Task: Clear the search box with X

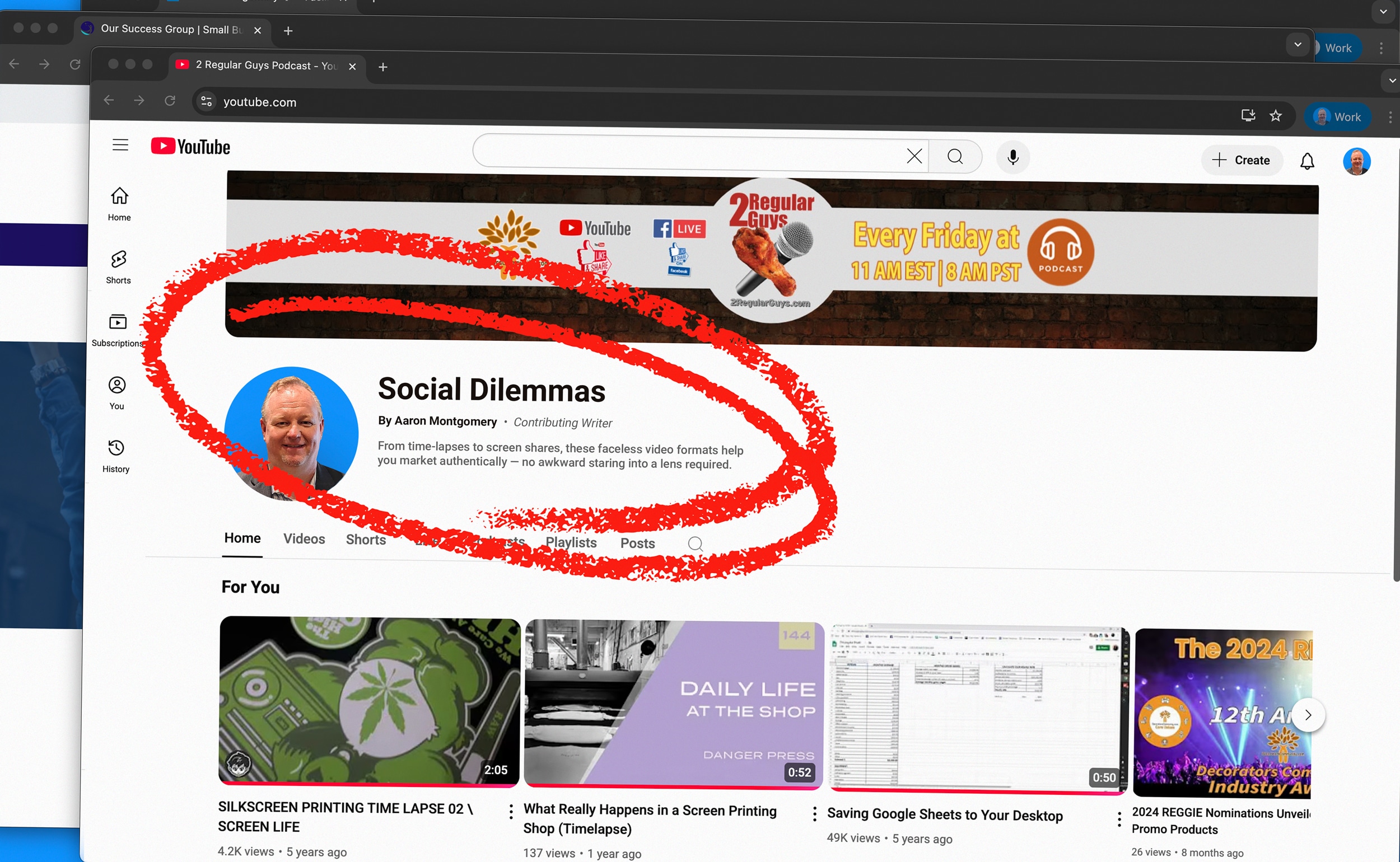Action: point(914,156)
